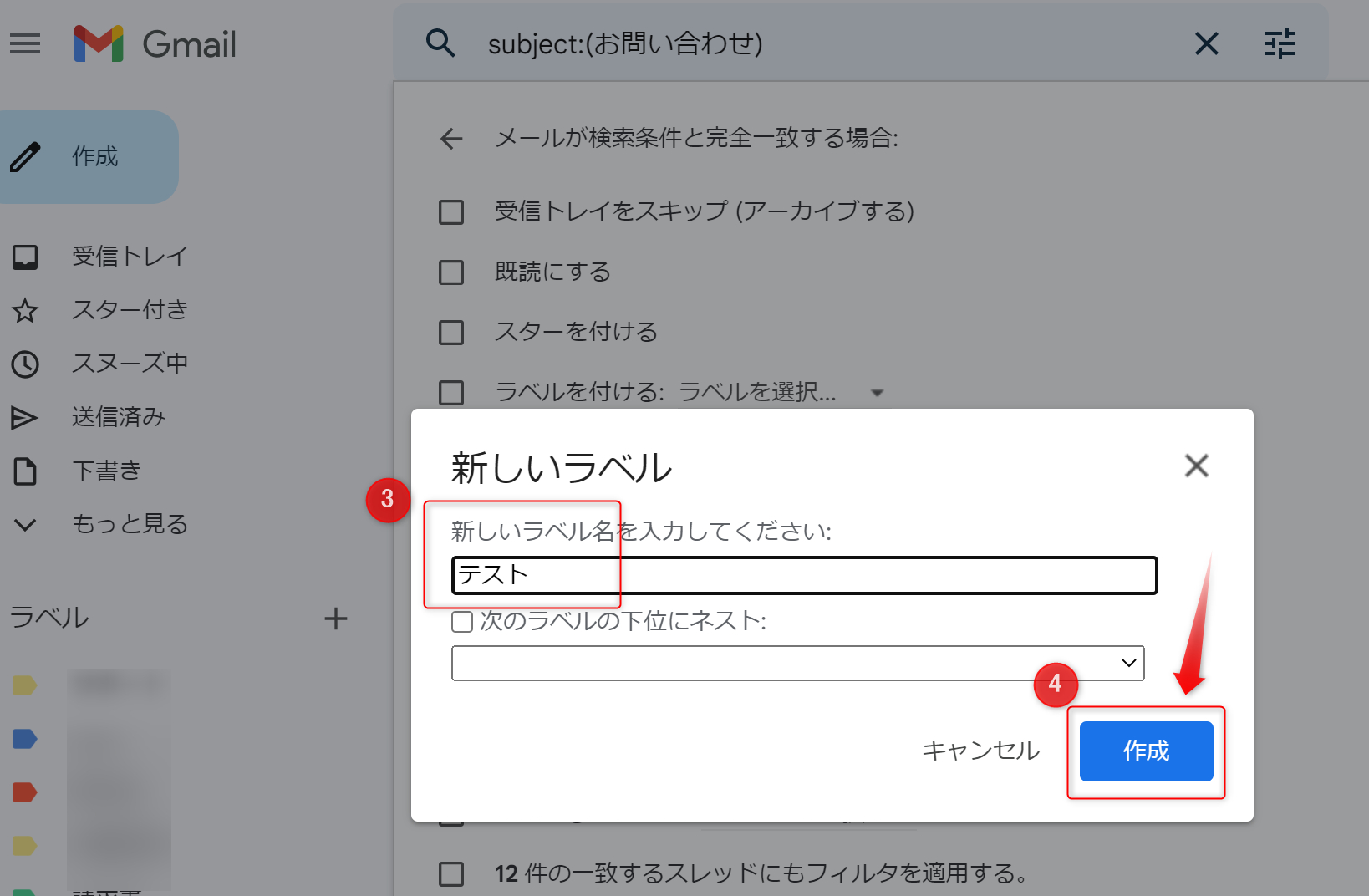Close the 新しいラベル dialog
This screenshot has width=1369, height=896.
click(1196, 466)
